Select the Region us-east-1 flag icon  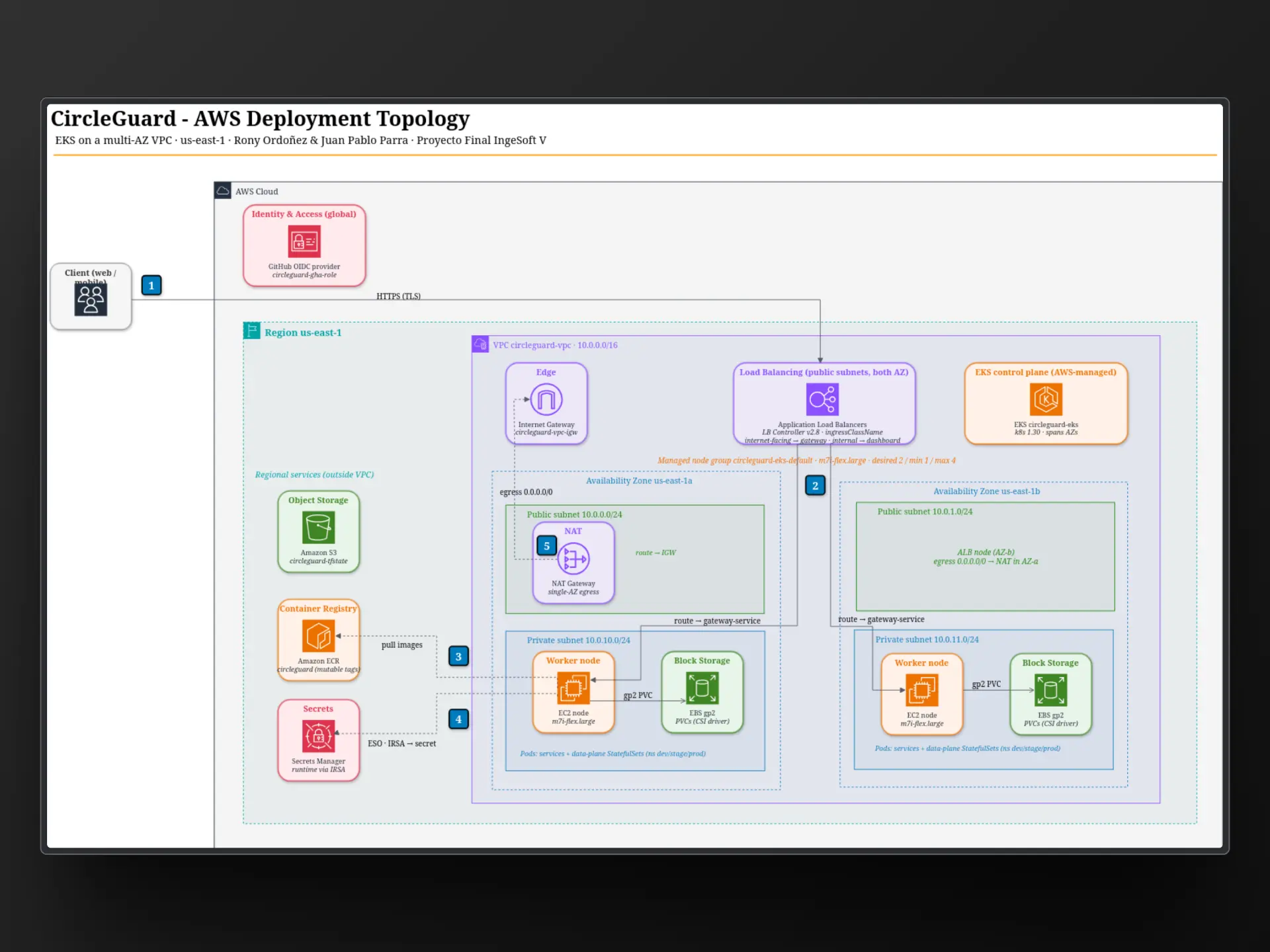252,331
